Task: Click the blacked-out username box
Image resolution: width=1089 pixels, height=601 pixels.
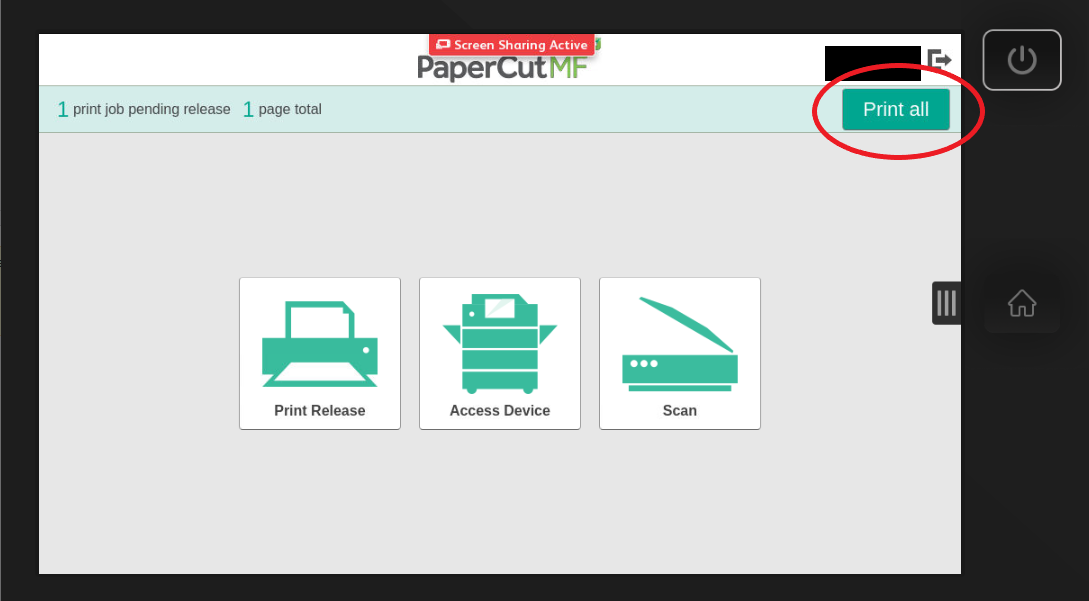Action: (x=872, y=63)
